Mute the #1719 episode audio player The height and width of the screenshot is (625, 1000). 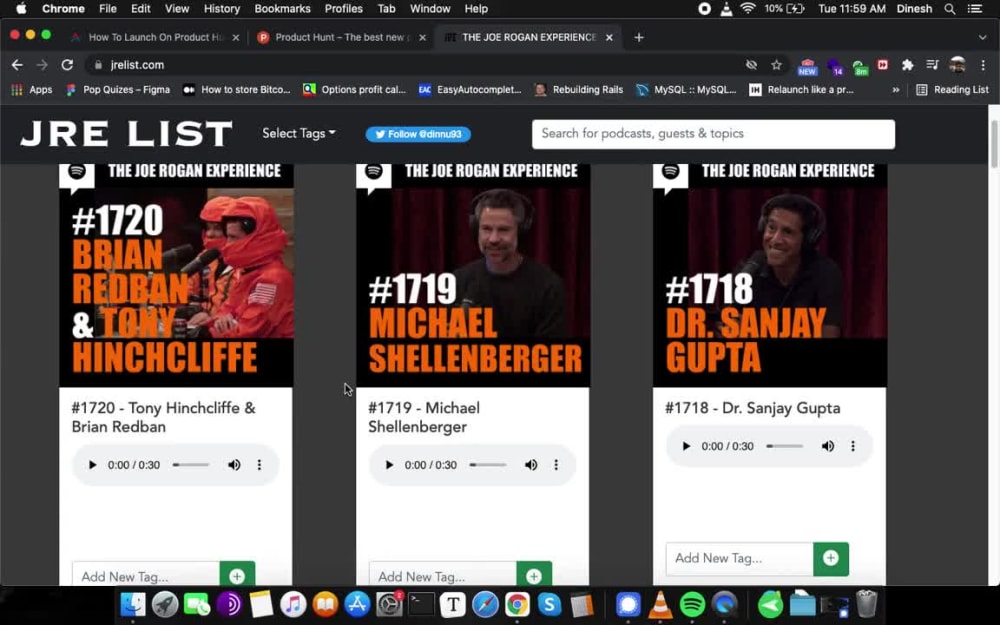531,465
